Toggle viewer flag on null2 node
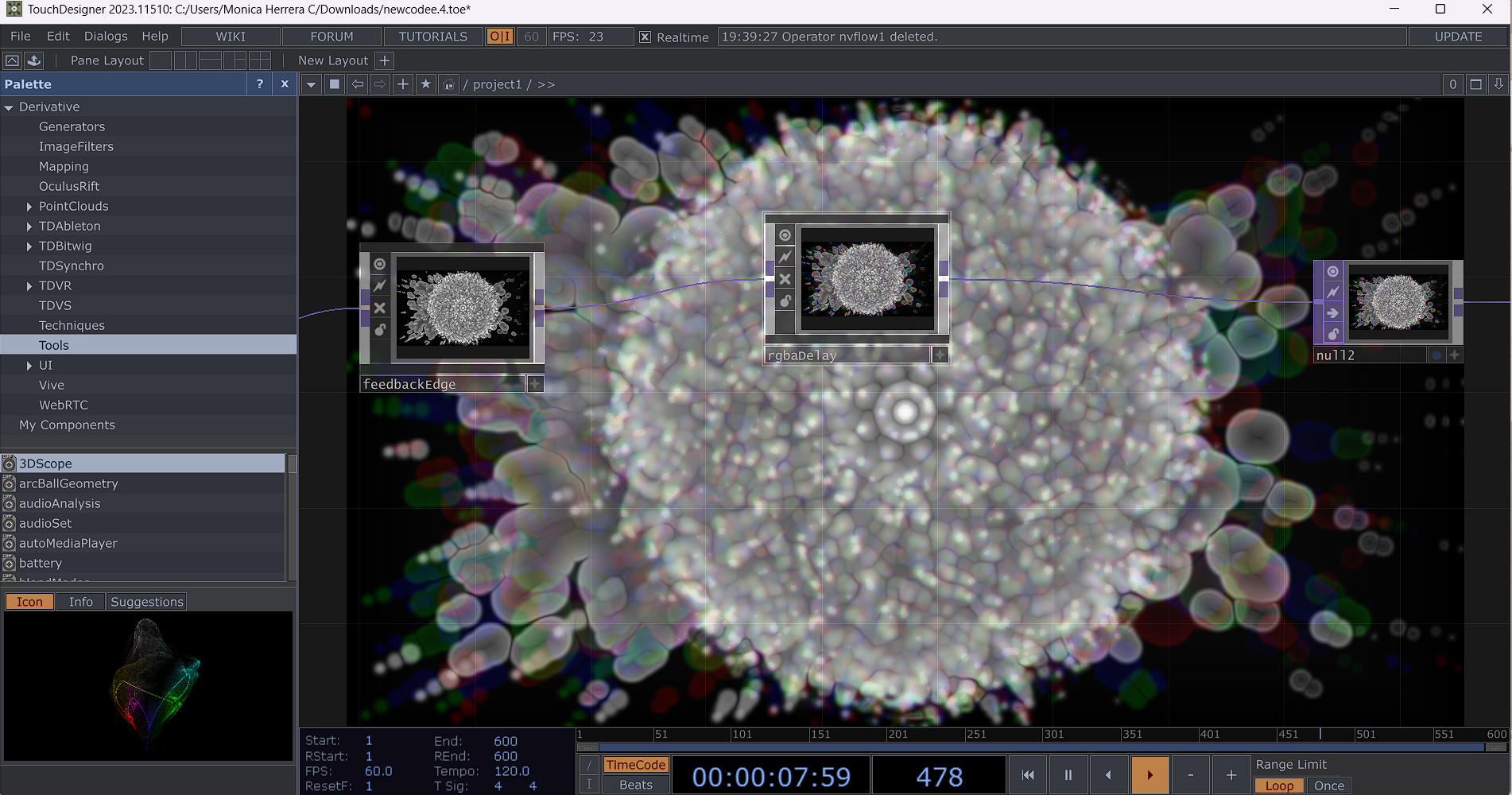The image size is (1512, 795). pos(1333,272)
